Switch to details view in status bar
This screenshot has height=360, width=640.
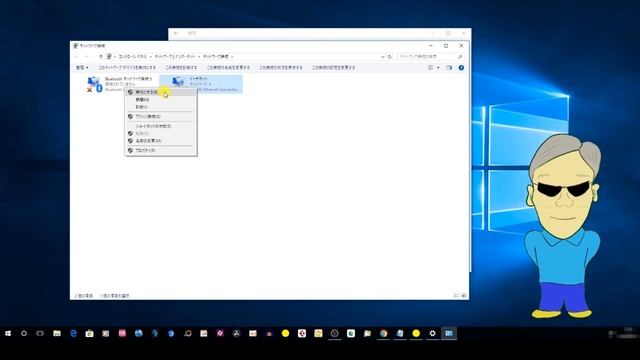click(456, 296)
